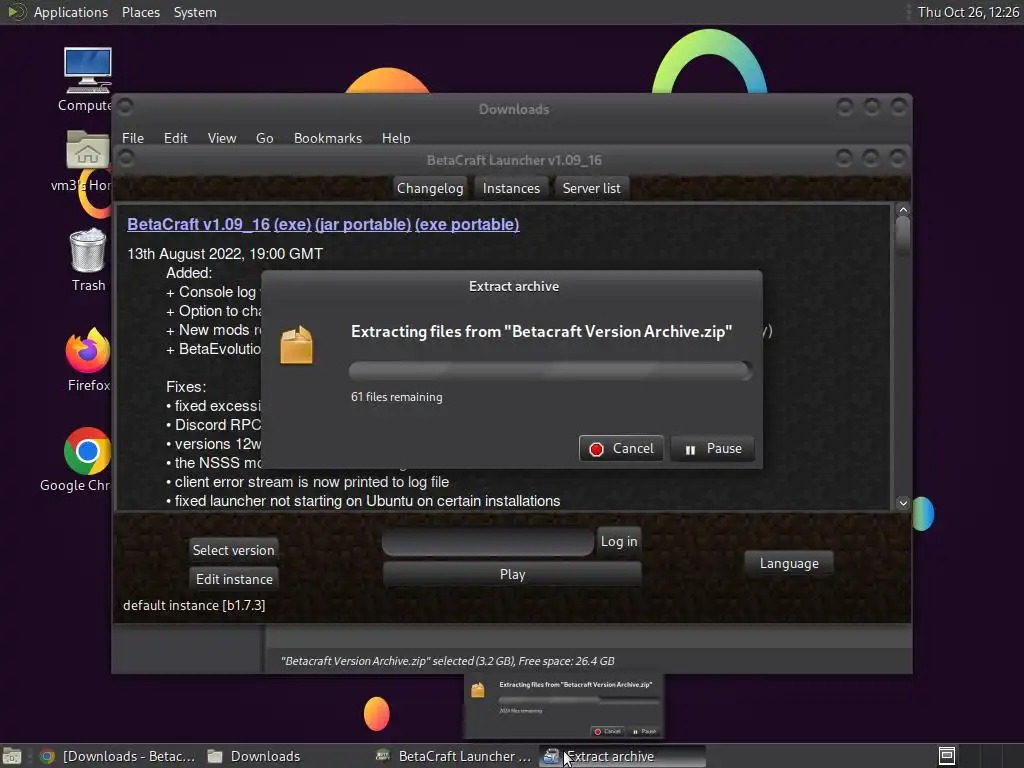Switch to BetaCraft Launcher taskbar item

[455, 756]
